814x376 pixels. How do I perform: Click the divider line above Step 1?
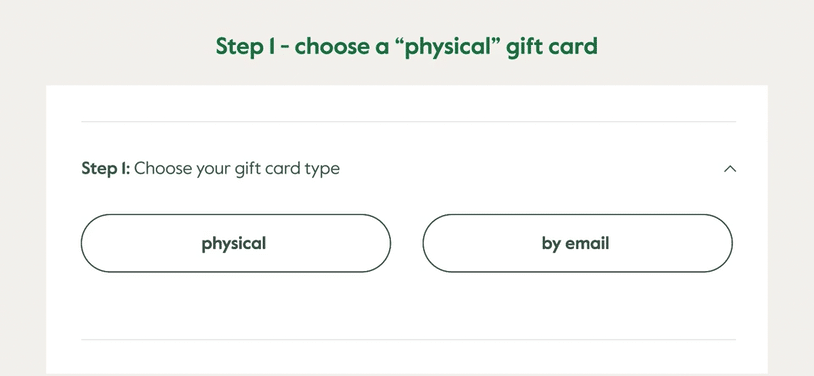(x=409, y=122)
